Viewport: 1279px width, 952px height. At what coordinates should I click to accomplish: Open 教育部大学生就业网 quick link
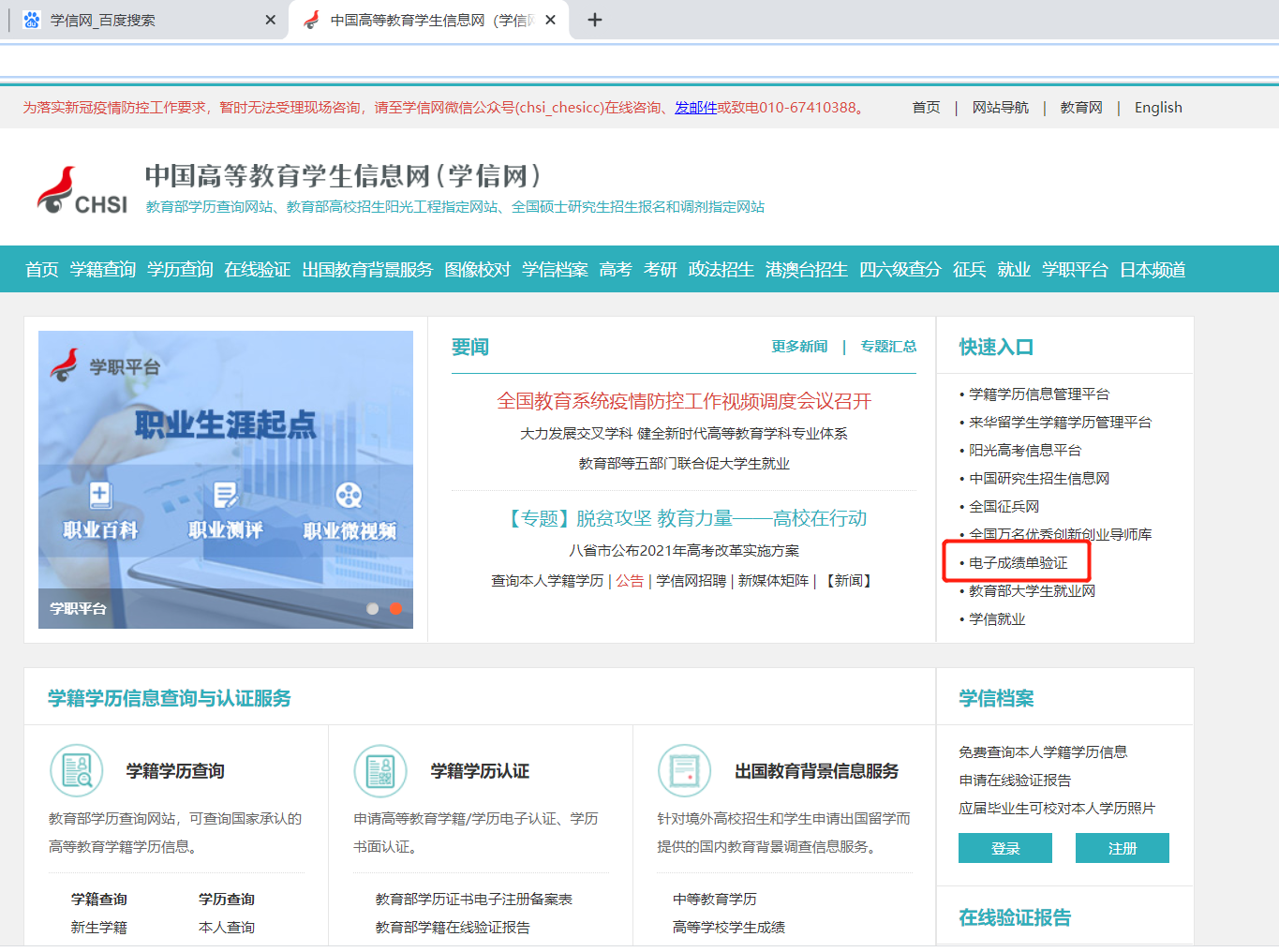(1032, 591)
